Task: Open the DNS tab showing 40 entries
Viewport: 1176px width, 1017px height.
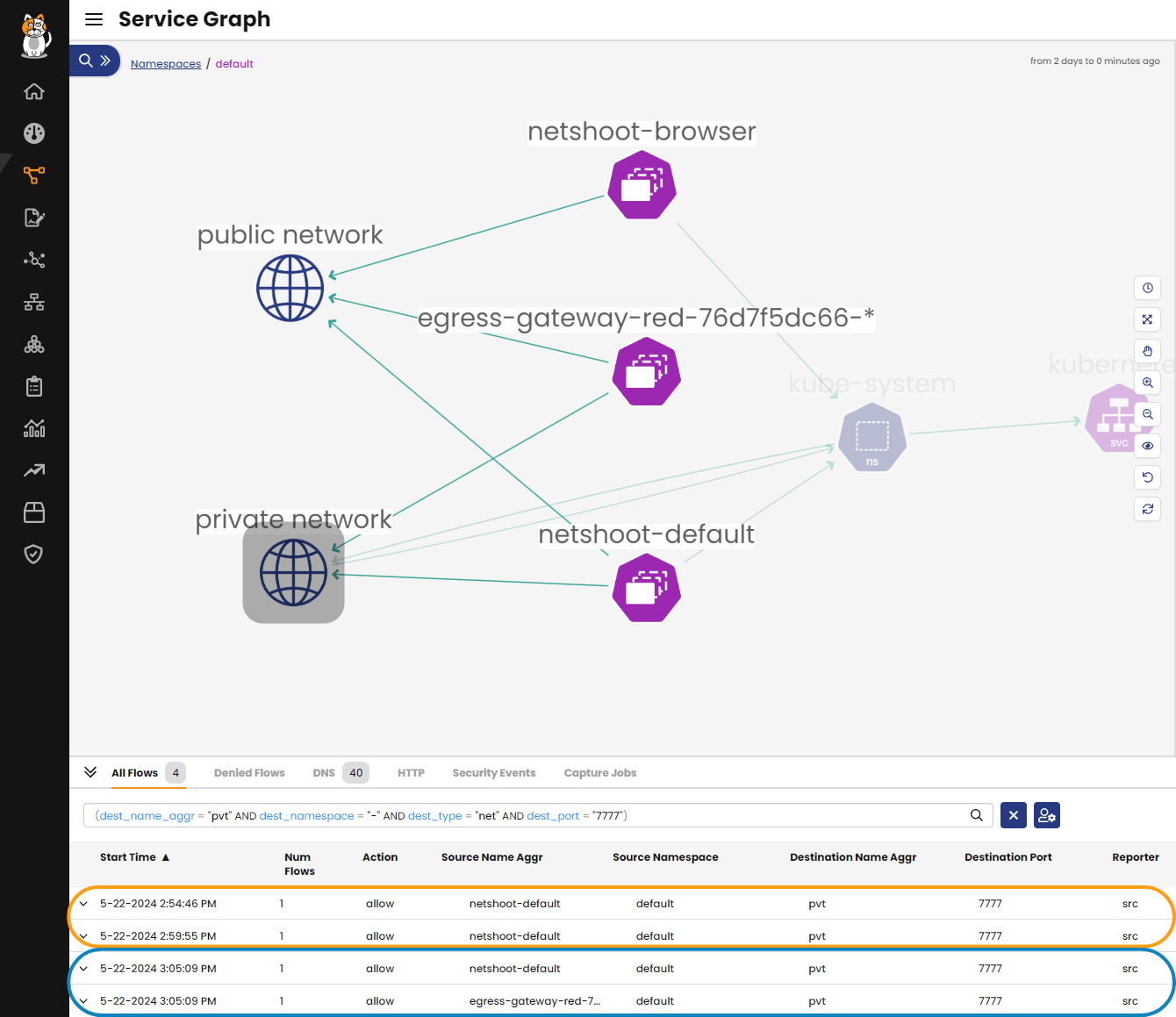Action: pyautogui.click(x=325, y=772)
